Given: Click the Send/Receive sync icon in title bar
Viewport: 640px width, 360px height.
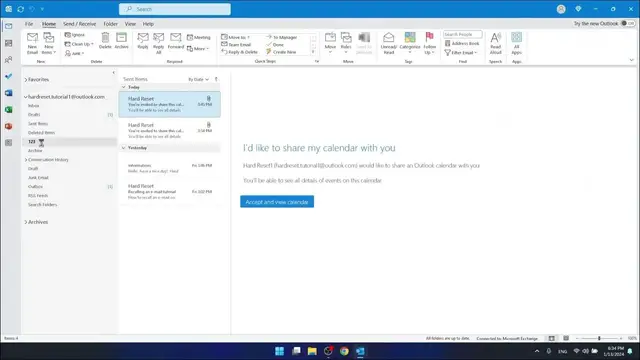Looking at the screenshot, I should click(21, 9).
